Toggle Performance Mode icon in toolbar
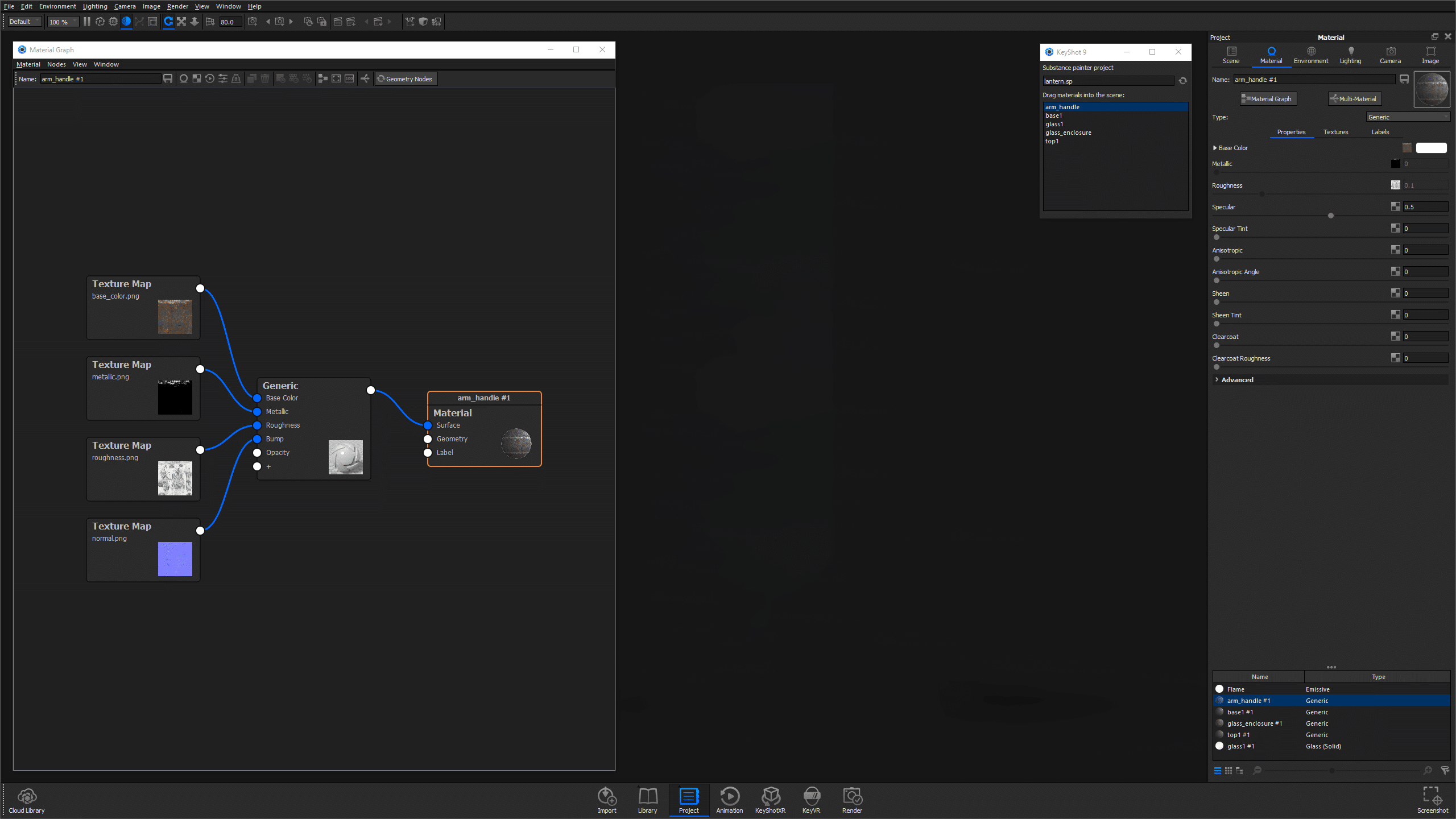The image size is (1456, 819). click(100, 22)
